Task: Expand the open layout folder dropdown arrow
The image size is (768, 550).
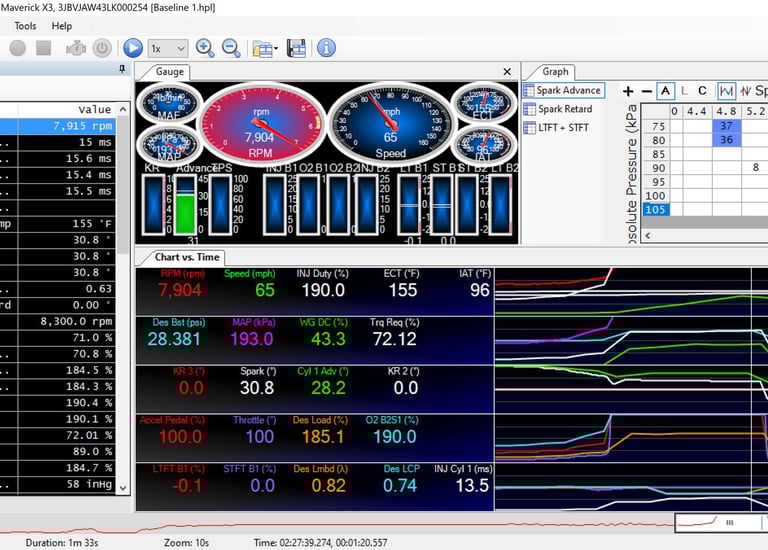Action: 274,48
